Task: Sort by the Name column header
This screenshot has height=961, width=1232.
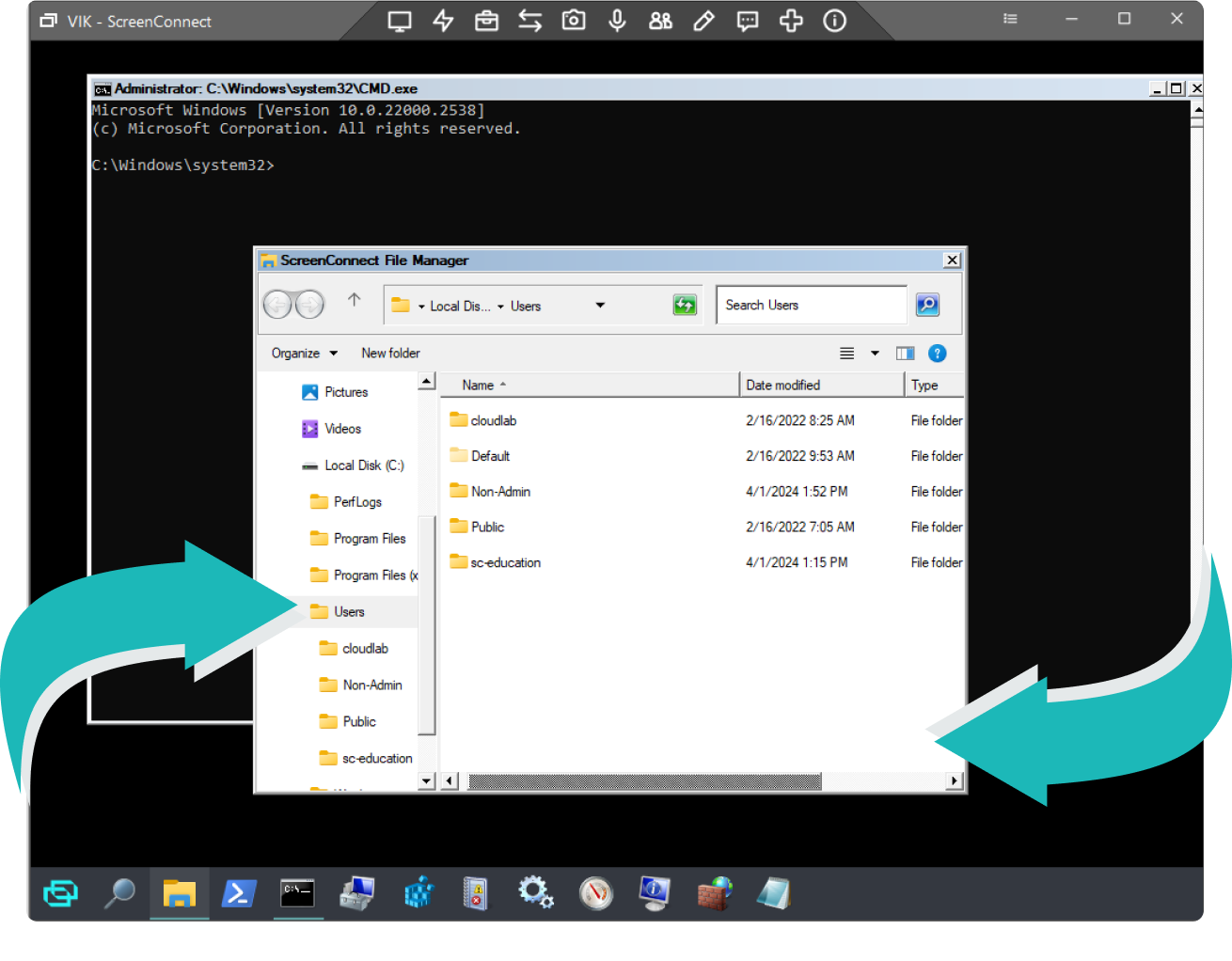Action: click(x=590, y=385)
